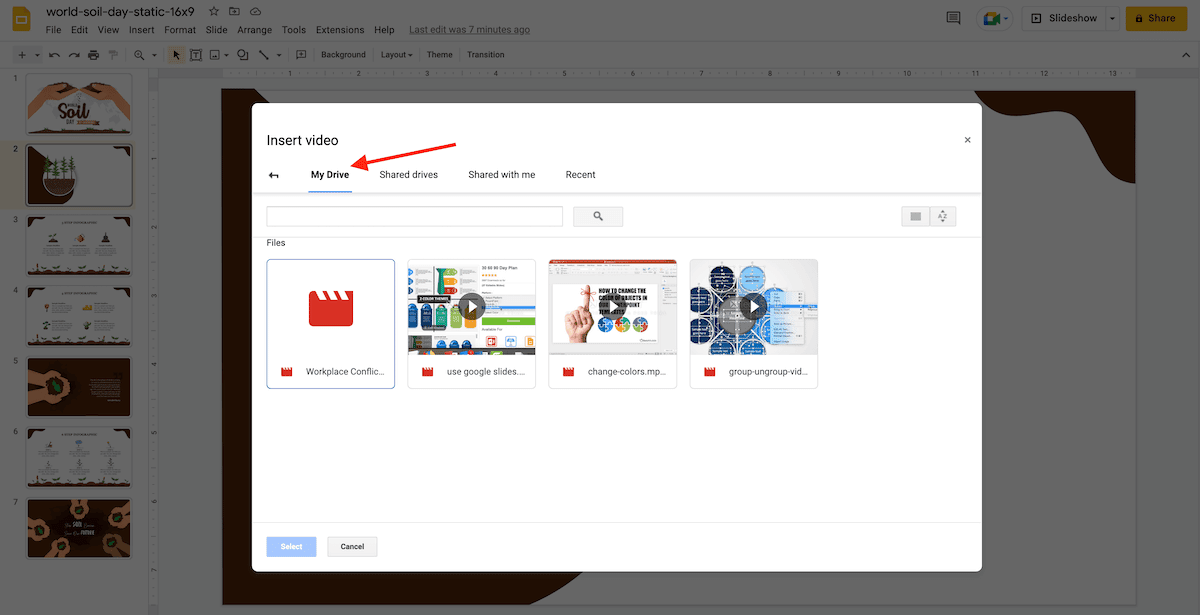Viewport: 1200px width, 615px height.
Task: Switch to the Recent tab
Action: [581, 175]
